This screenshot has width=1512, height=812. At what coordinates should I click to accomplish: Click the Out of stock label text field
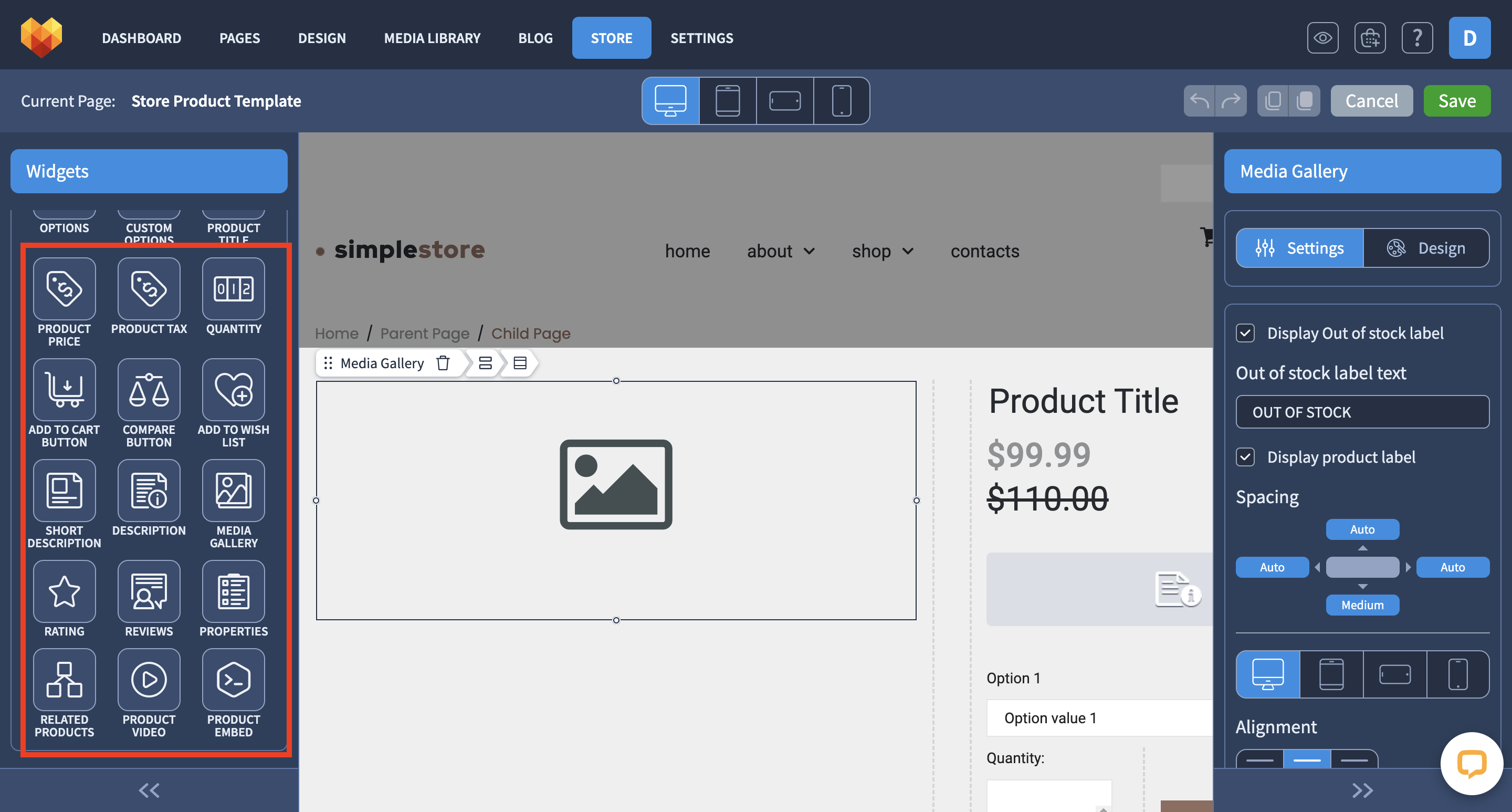tap(1362, 412)
